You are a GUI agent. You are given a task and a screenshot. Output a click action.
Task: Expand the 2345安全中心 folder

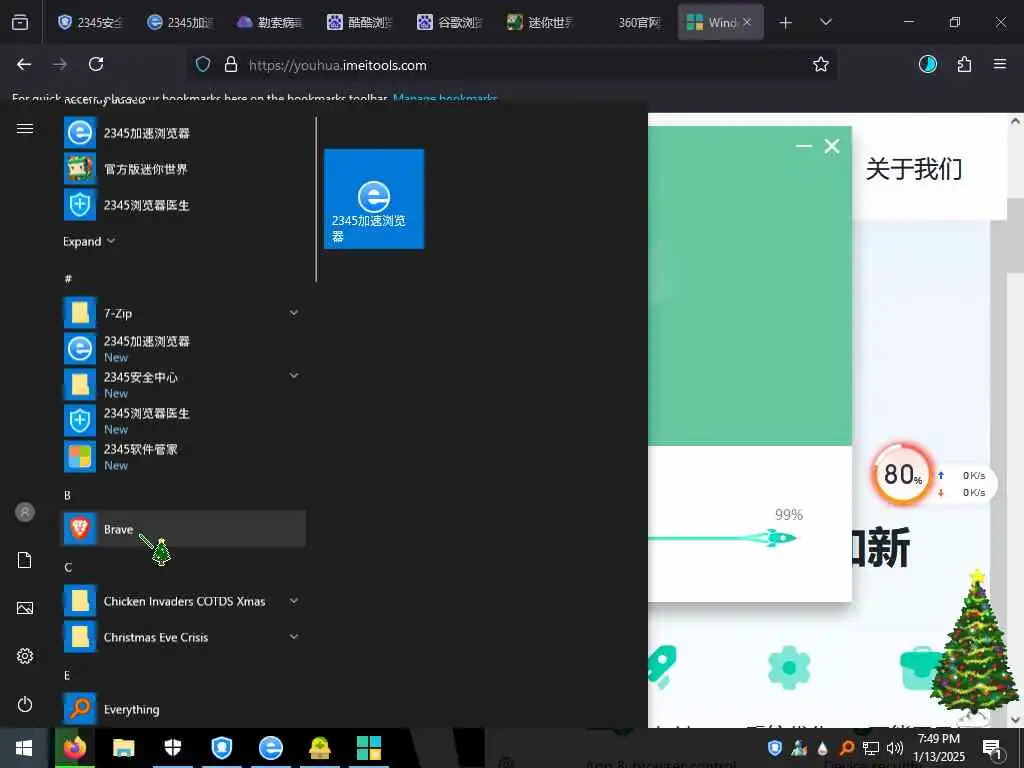point(183,385)
